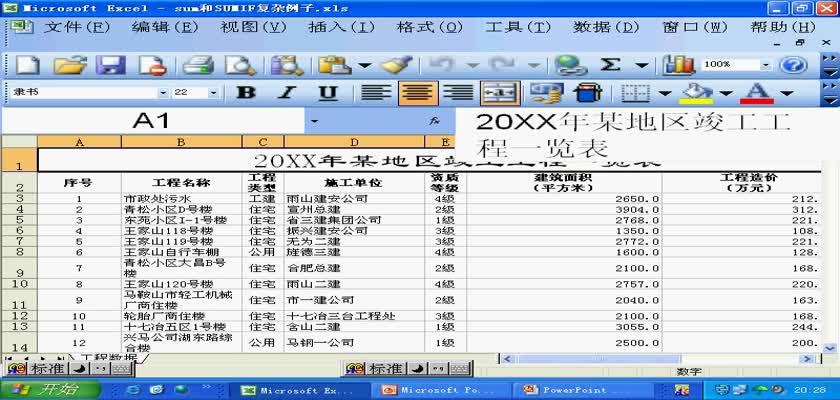Toggle Underline formatting
840x400 pixels.
[327, 93]
